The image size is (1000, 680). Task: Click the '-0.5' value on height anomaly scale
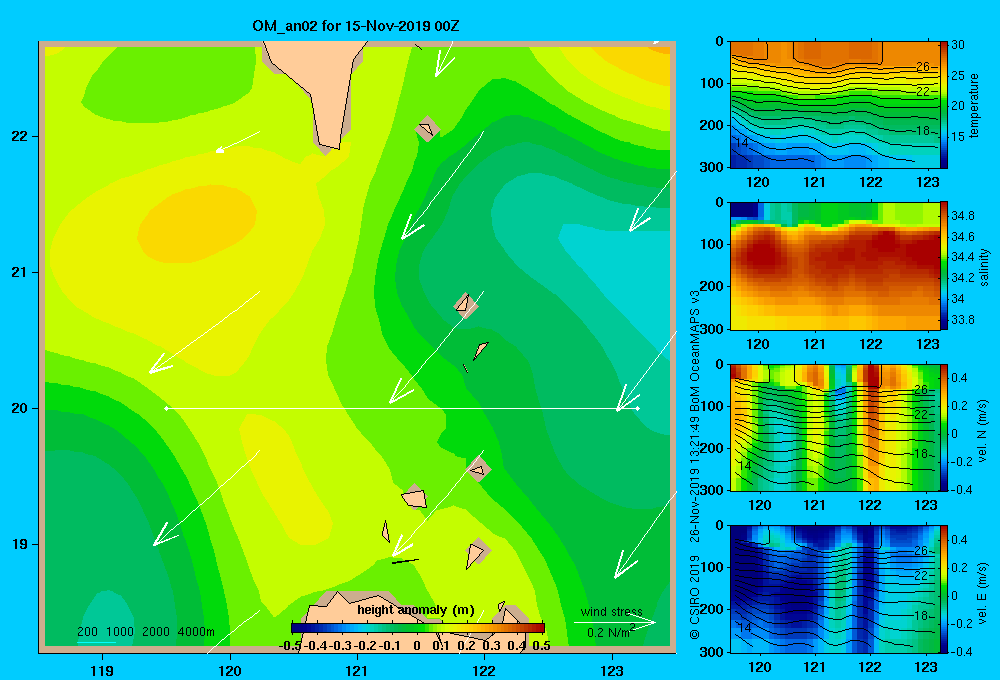click(x=290, y=646)
